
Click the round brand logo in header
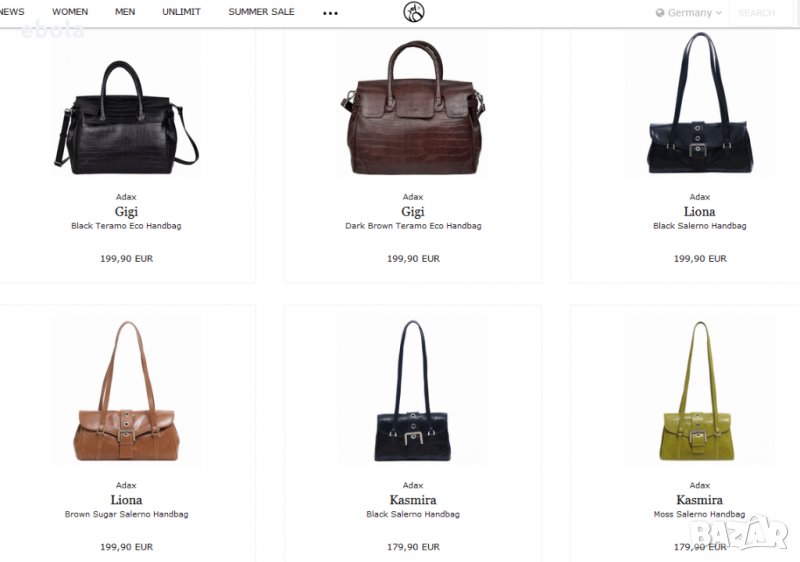[414, 12]
